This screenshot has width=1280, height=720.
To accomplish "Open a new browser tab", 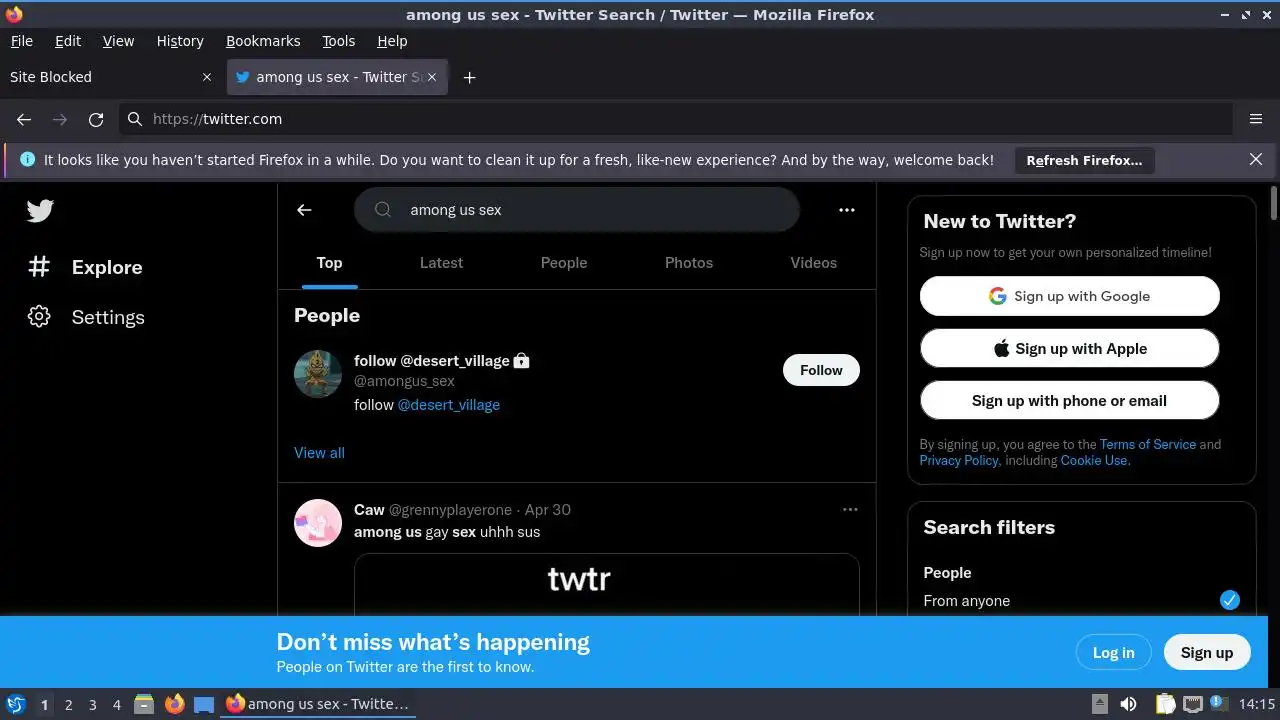I will pos(469,77).
